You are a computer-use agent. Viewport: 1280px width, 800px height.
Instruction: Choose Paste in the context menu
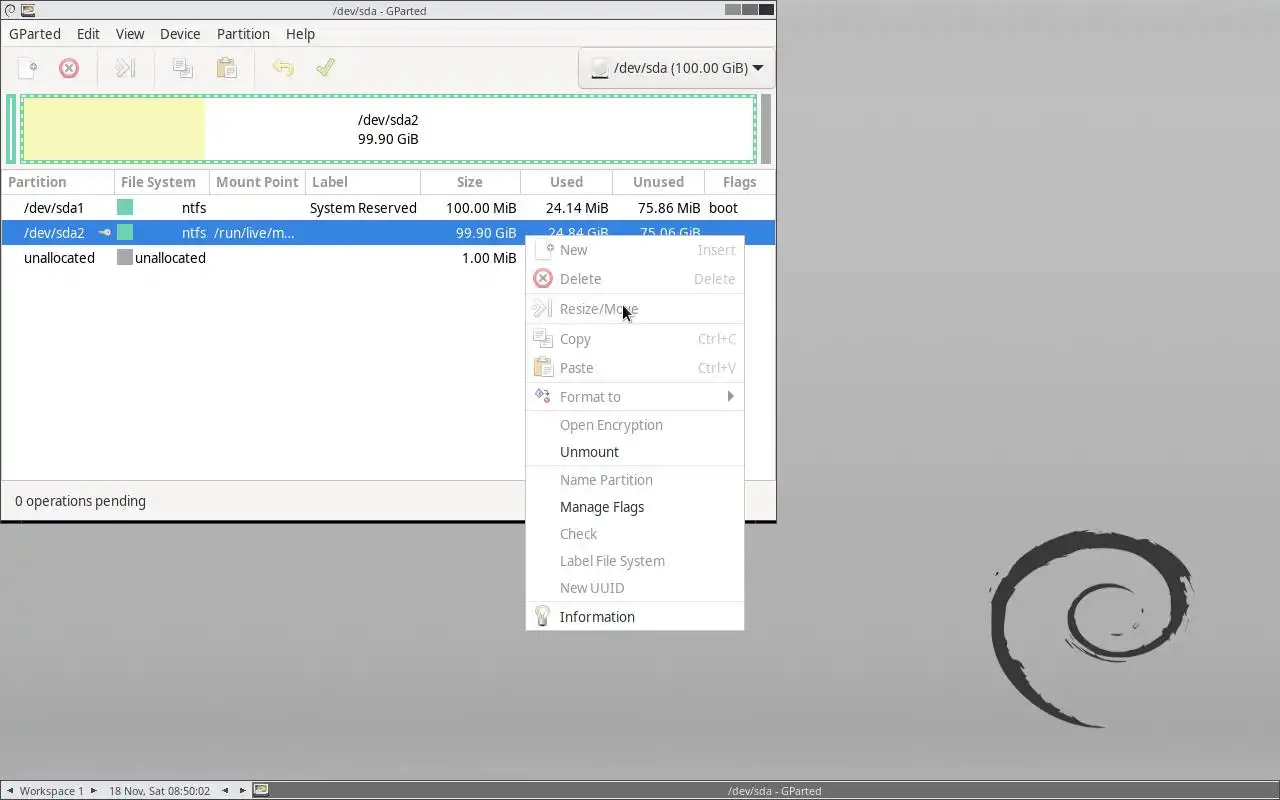tap(635, 368)
